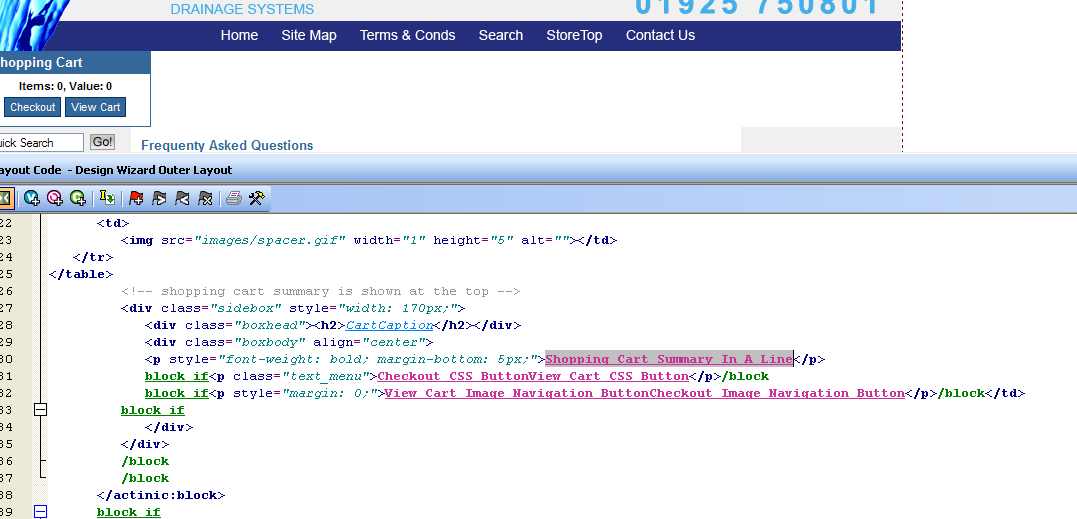Screen dimensions: 1077x519
Task: Click the CartCaption variable link in code
Action: [389, 325]
